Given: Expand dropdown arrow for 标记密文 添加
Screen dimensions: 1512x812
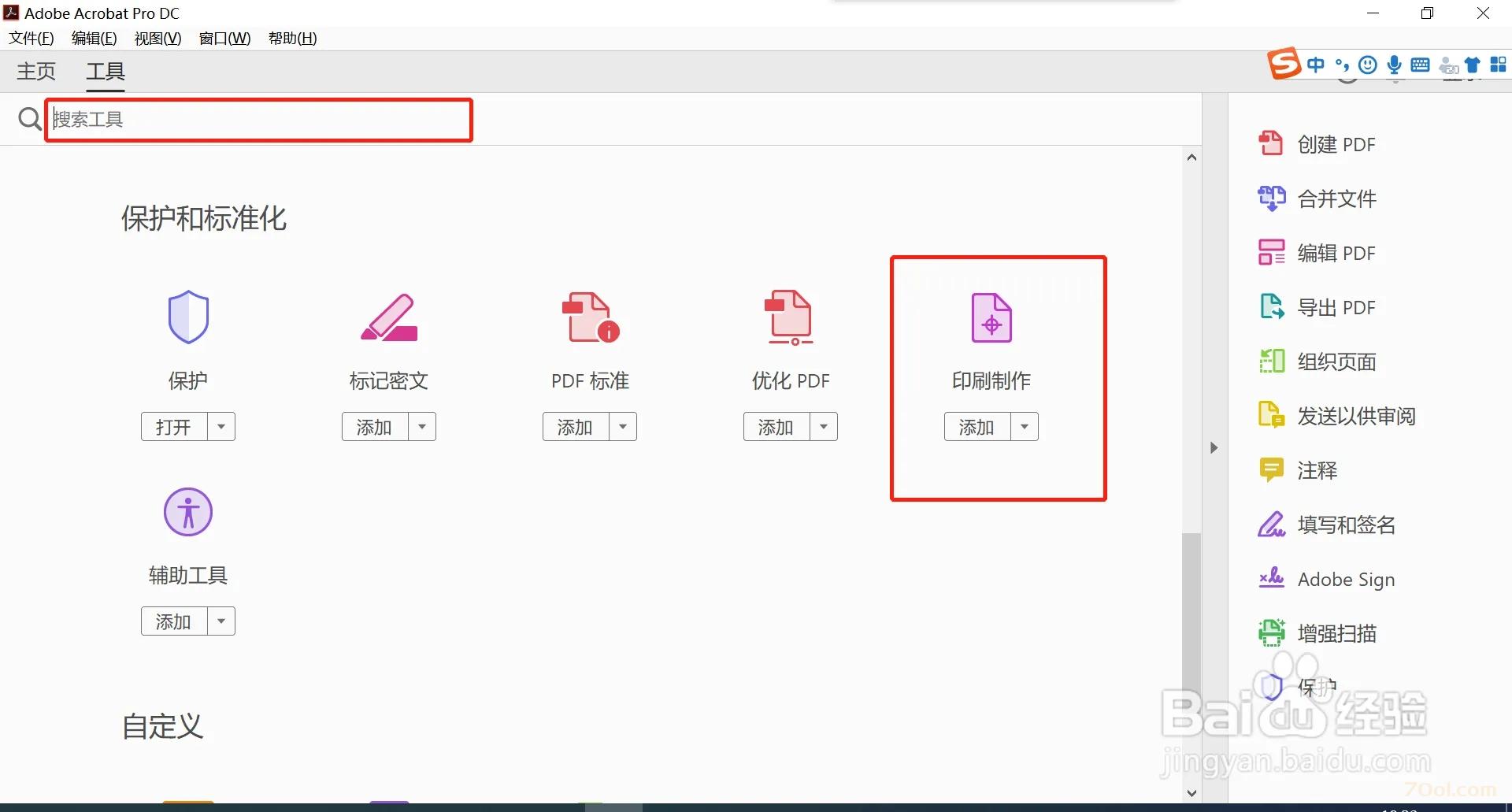Looking at the screenshot, I should pyautogui.click(x=422, y=426).
